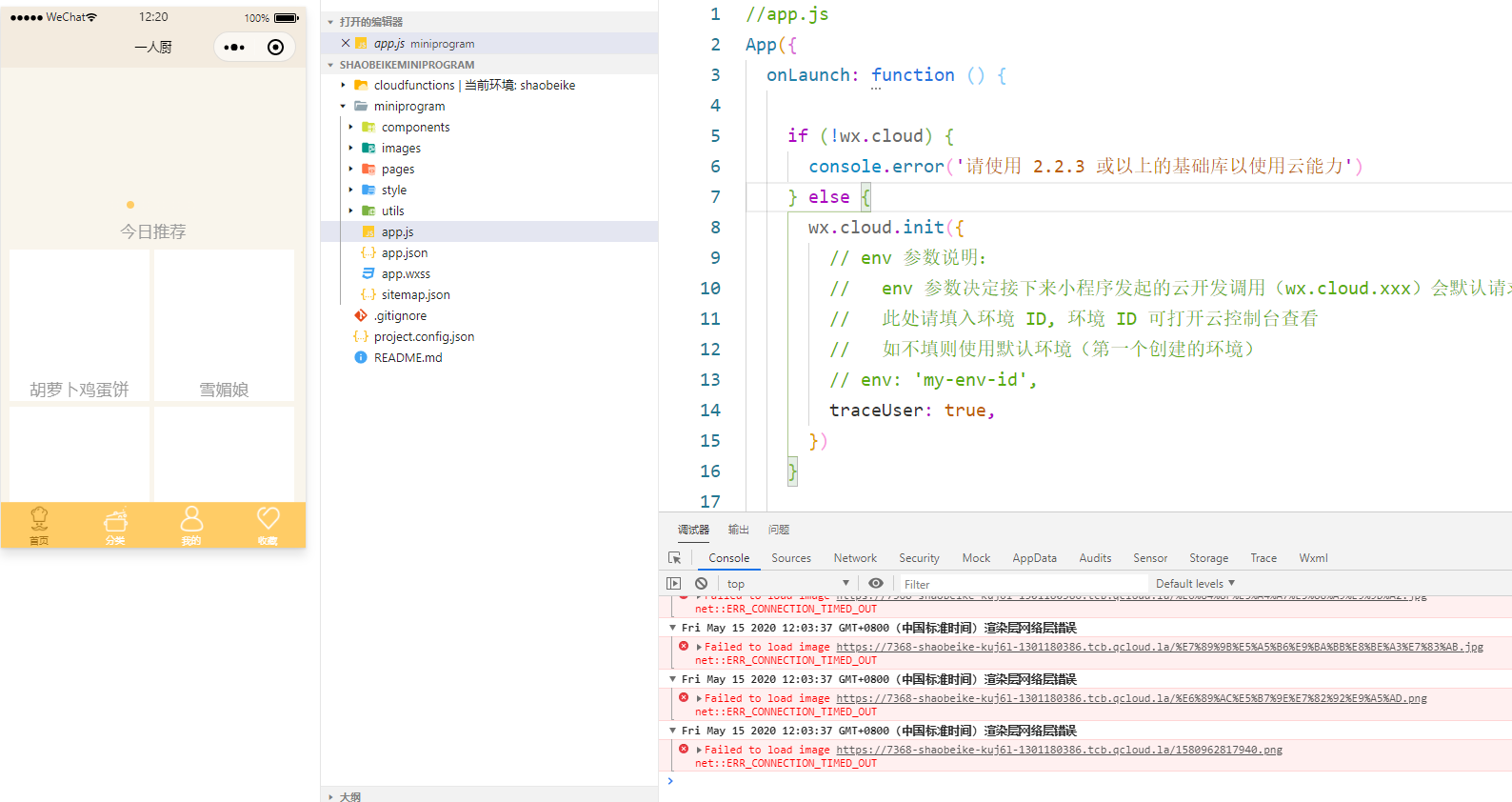
Task: Open the Mock tab
Action: 976,558
